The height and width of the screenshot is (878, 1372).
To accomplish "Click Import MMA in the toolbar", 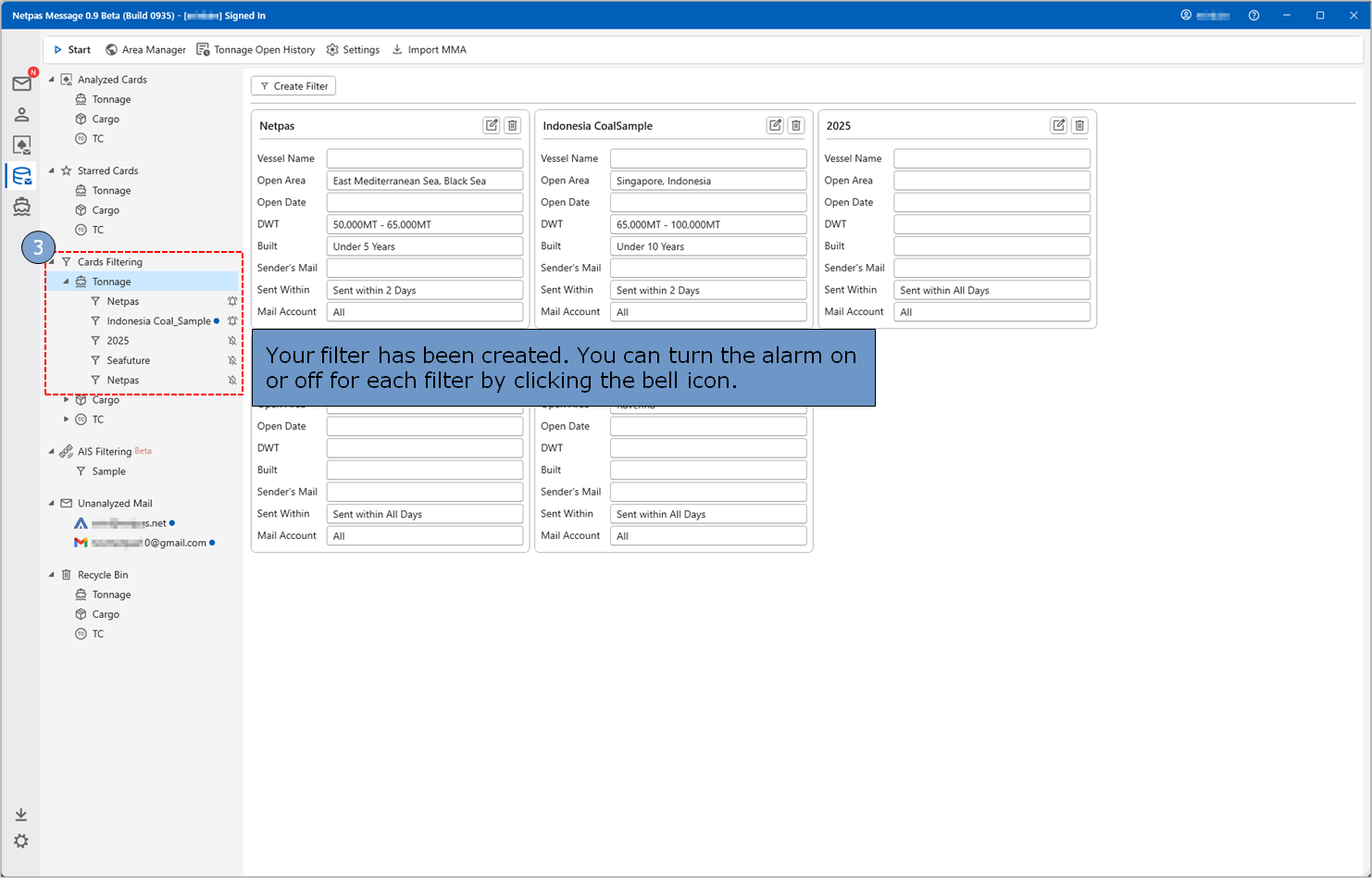I will tap(429, 50).
